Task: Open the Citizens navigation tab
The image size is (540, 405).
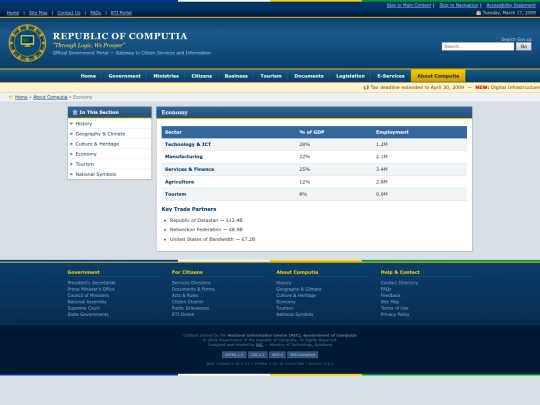Action: tap(201, 76)
